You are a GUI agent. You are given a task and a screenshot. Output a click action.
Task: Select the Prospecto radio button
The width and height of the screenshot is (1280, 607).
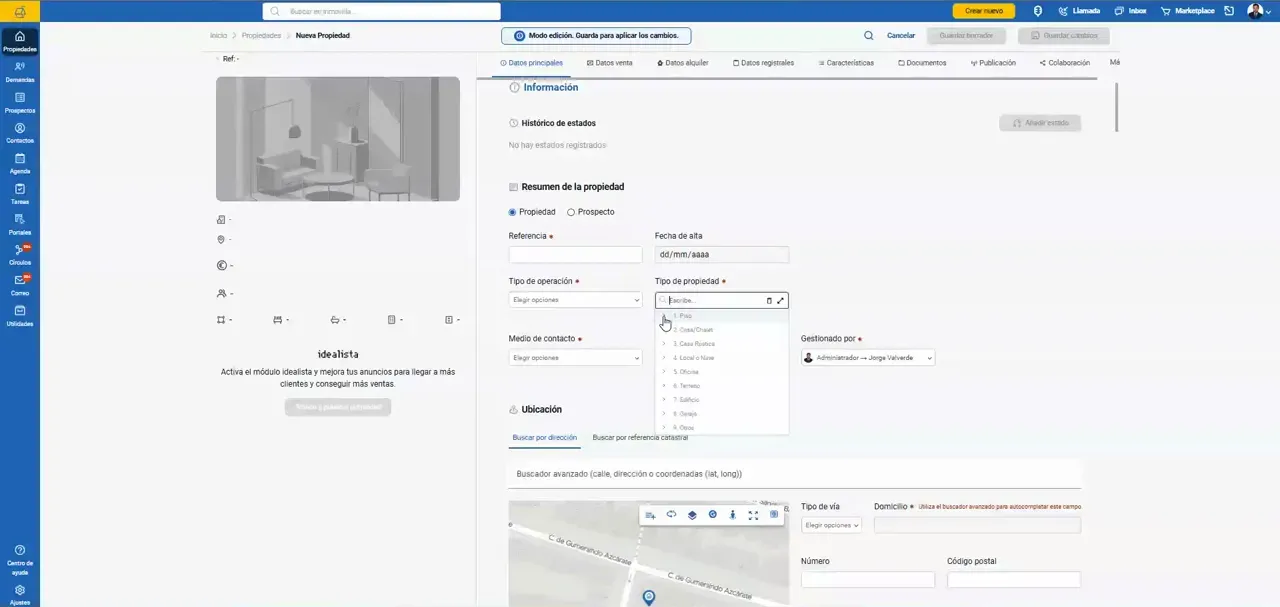571,212
